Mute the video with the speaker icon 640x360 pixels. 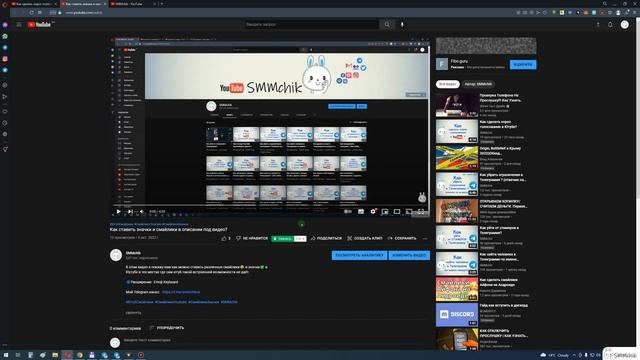(x=142, y=211)
